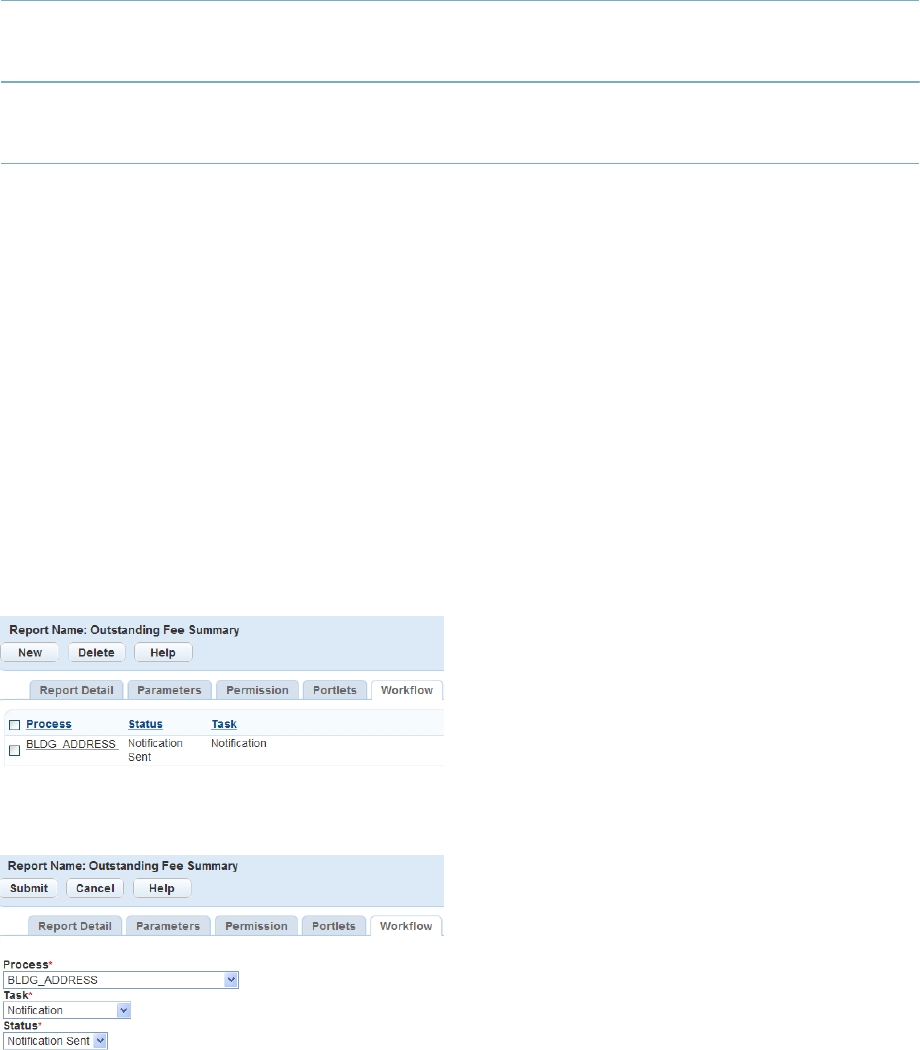Screen dimensions: 920x1050
Task: Select Workflow tab in the Submit form
Action: [406, 926]
